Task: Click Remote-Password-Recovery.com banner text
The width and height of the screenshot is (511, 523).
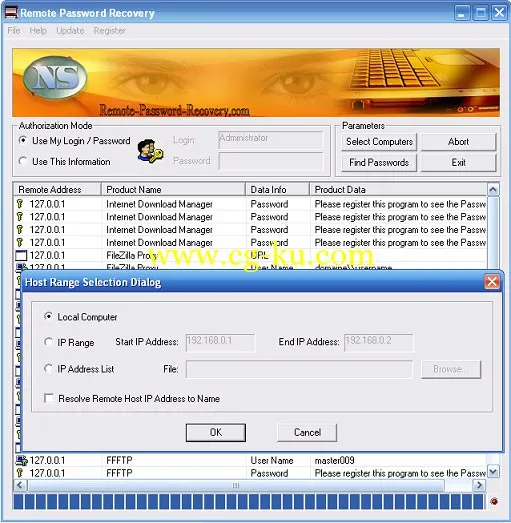Action: click(174, 110)
